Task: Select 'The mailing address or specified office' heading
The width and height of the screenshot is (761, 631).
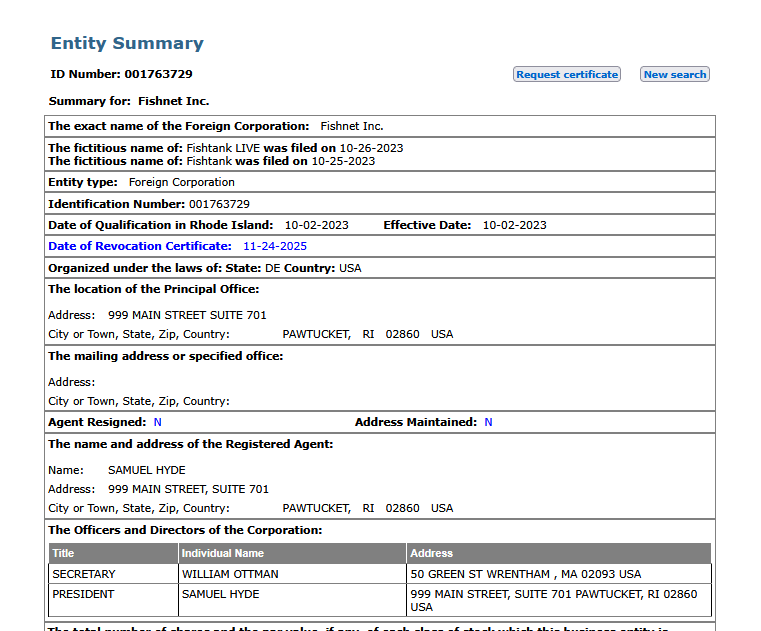Action: [165, 356]
